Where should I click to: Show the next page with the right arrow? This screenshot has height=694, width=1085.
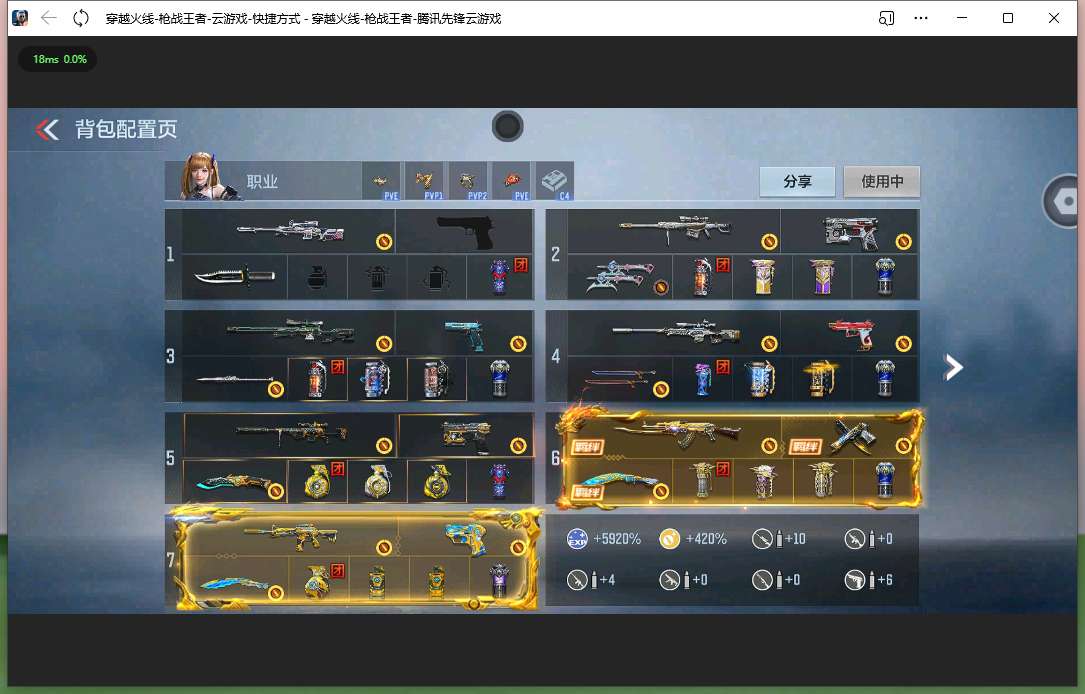[x=954, y=367]
